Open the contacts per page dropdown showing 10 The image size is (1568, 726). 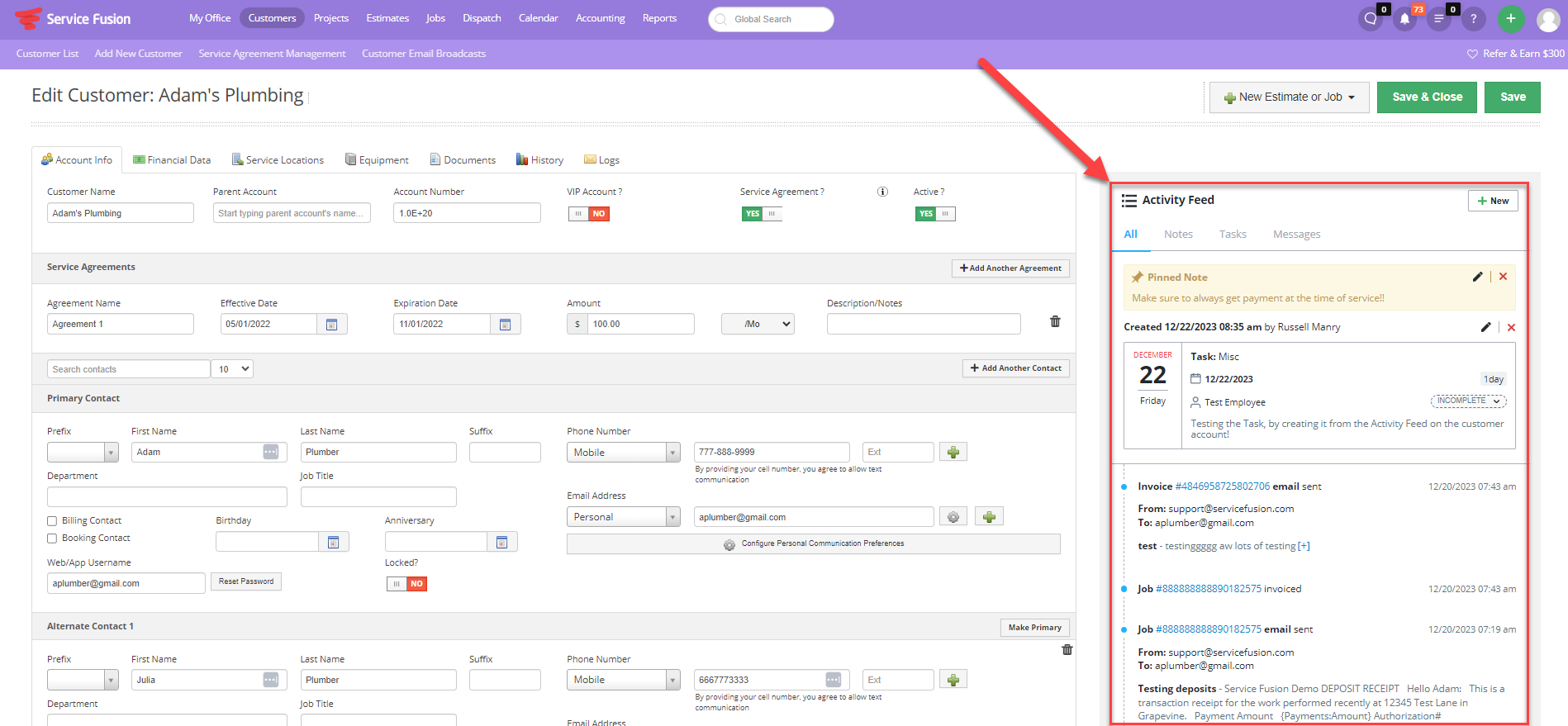pyautogui.click(x=233, y=369)
